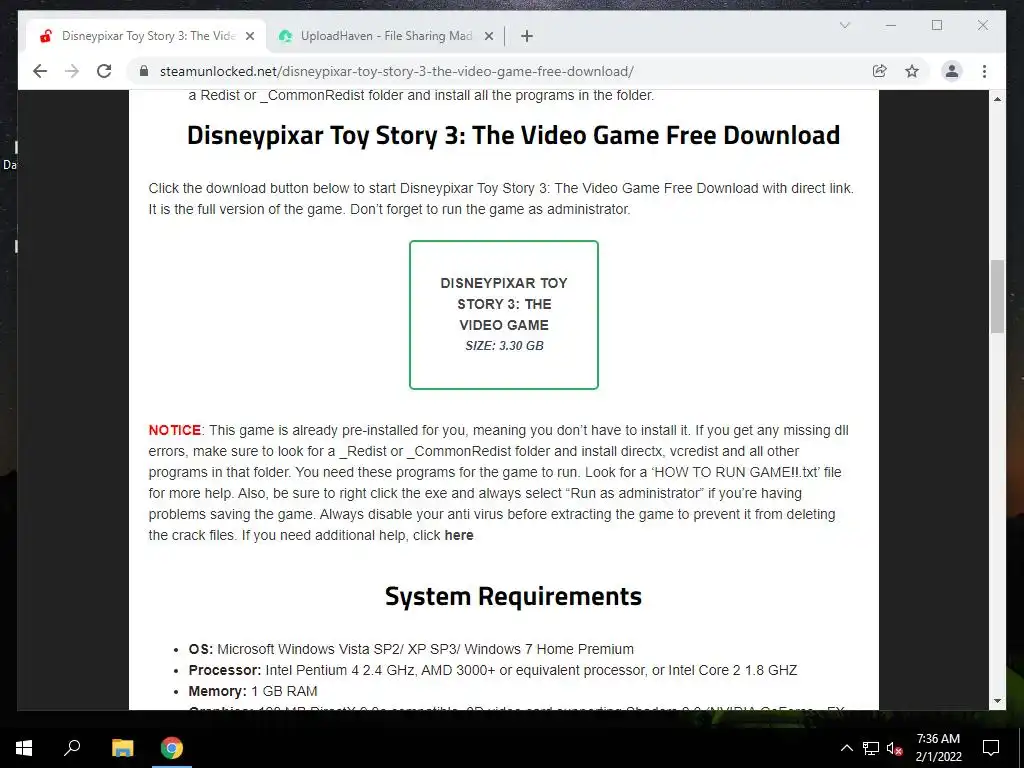Open Windows taskbar search
Image resolution: width=1024 pixels, height=768 pixels.
coord(72,748)
